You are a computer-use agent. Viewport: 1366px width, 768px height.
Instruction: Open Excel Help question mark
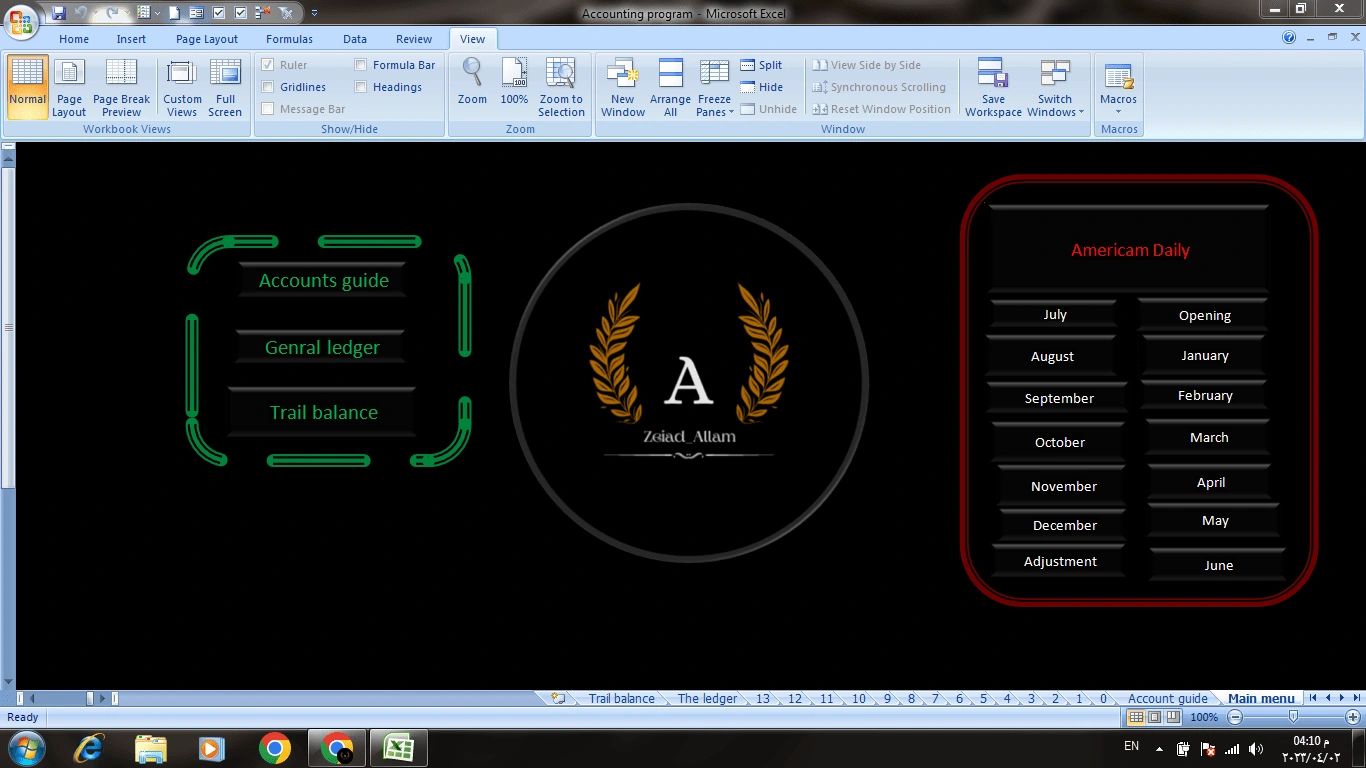[x=1289, y=38]
